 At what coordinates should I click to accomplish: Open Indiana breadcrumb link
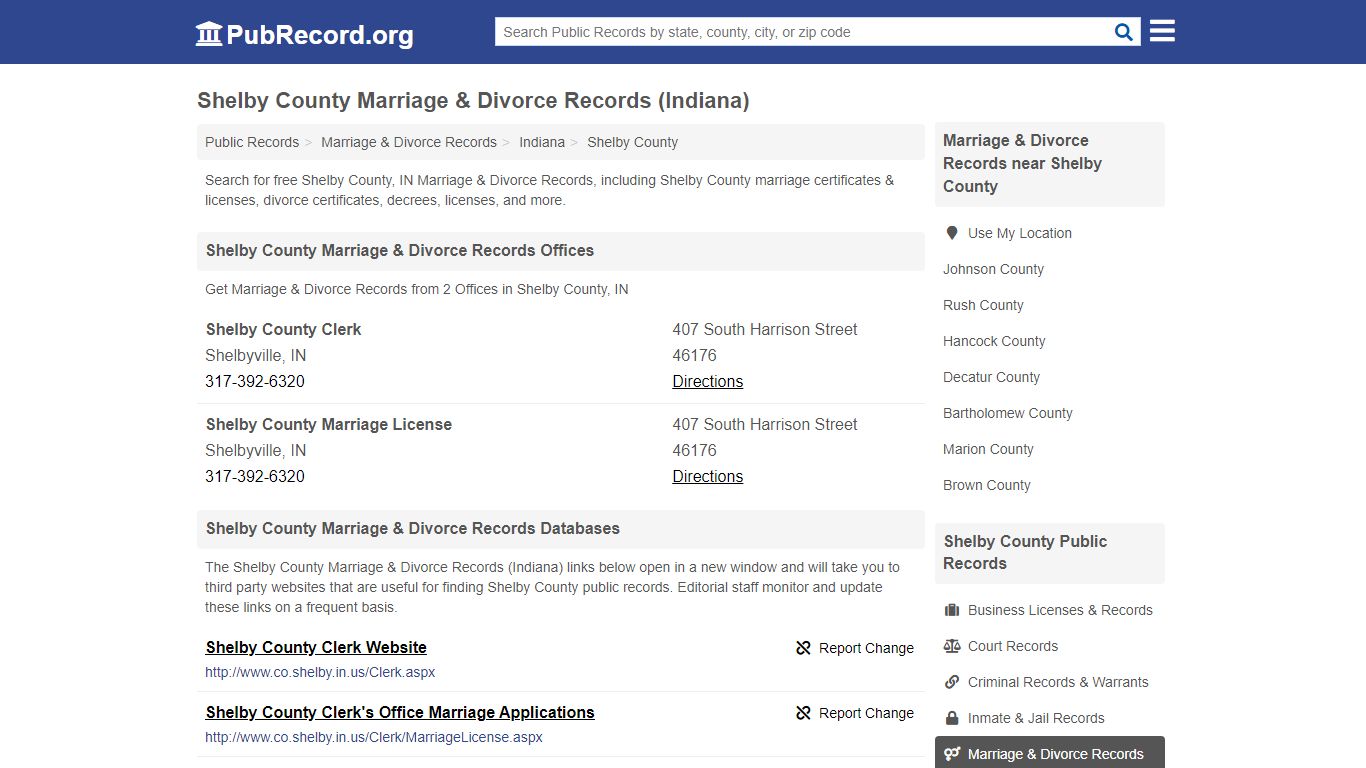click(542, 142)
